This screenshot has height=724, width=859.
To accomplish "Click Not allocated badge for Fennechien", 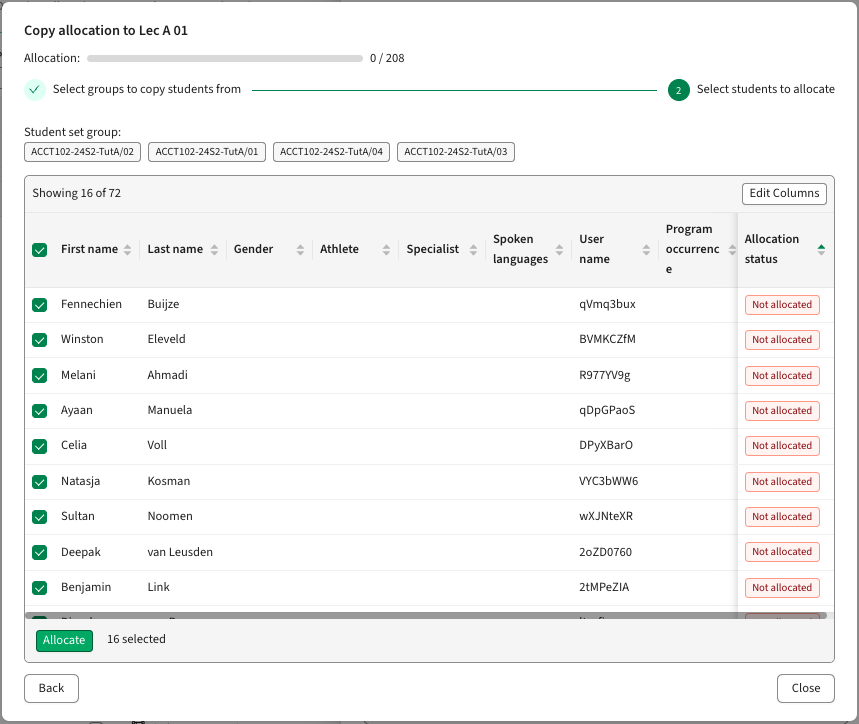I will click(x=782, y=304).
